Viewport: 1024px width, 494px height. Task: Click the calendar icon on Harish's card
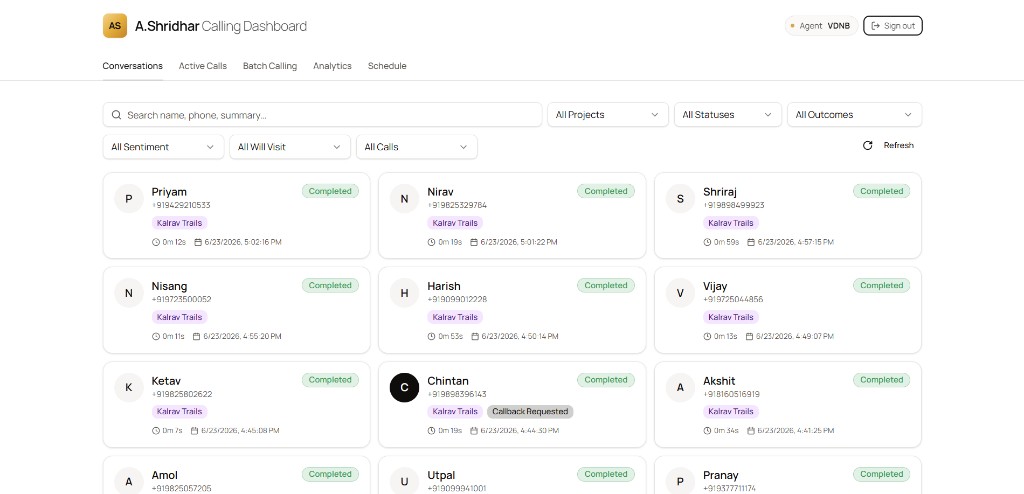475,337
